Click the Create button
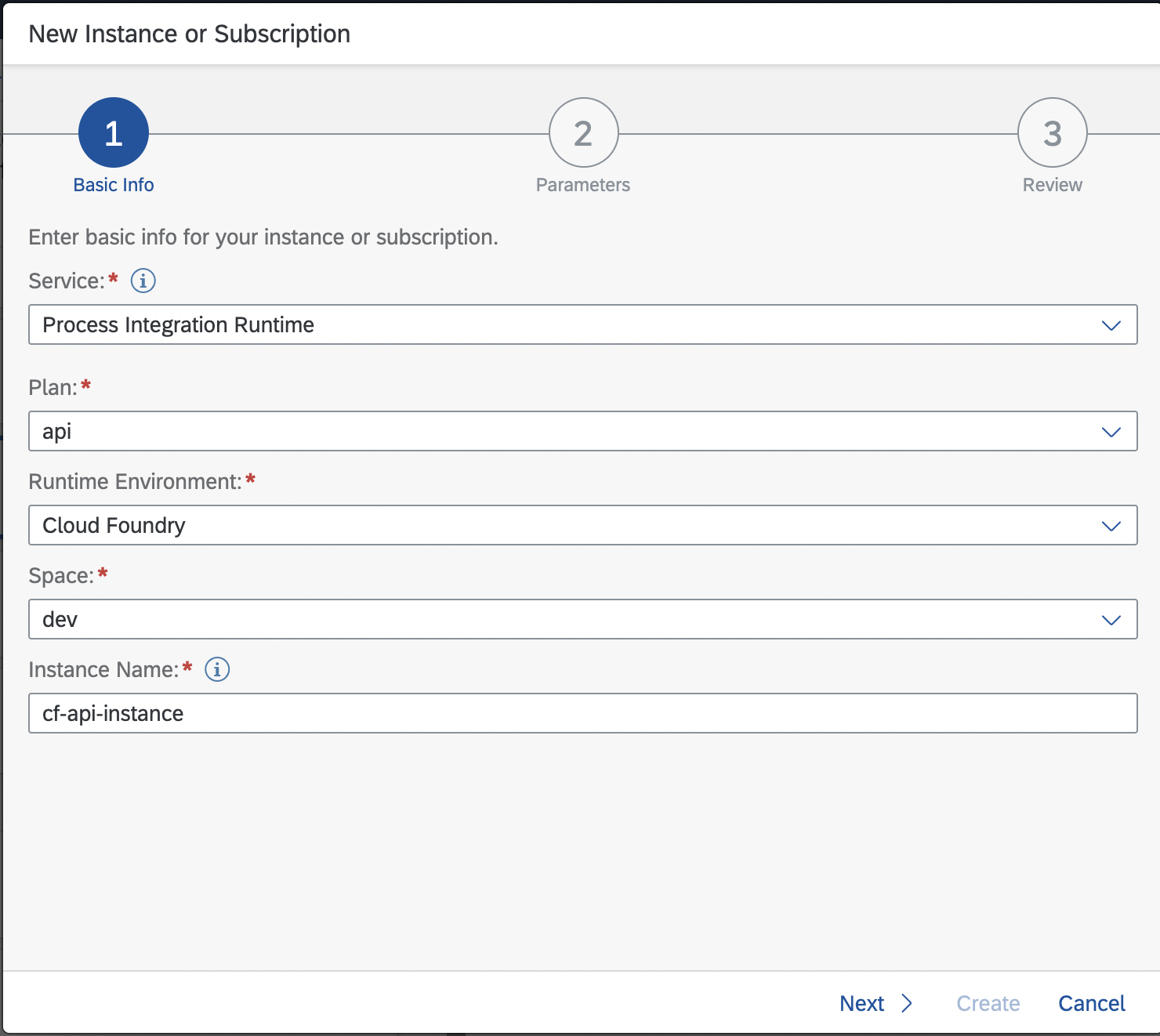This screenshot has width=1160, height=1036. point(988,1003)
